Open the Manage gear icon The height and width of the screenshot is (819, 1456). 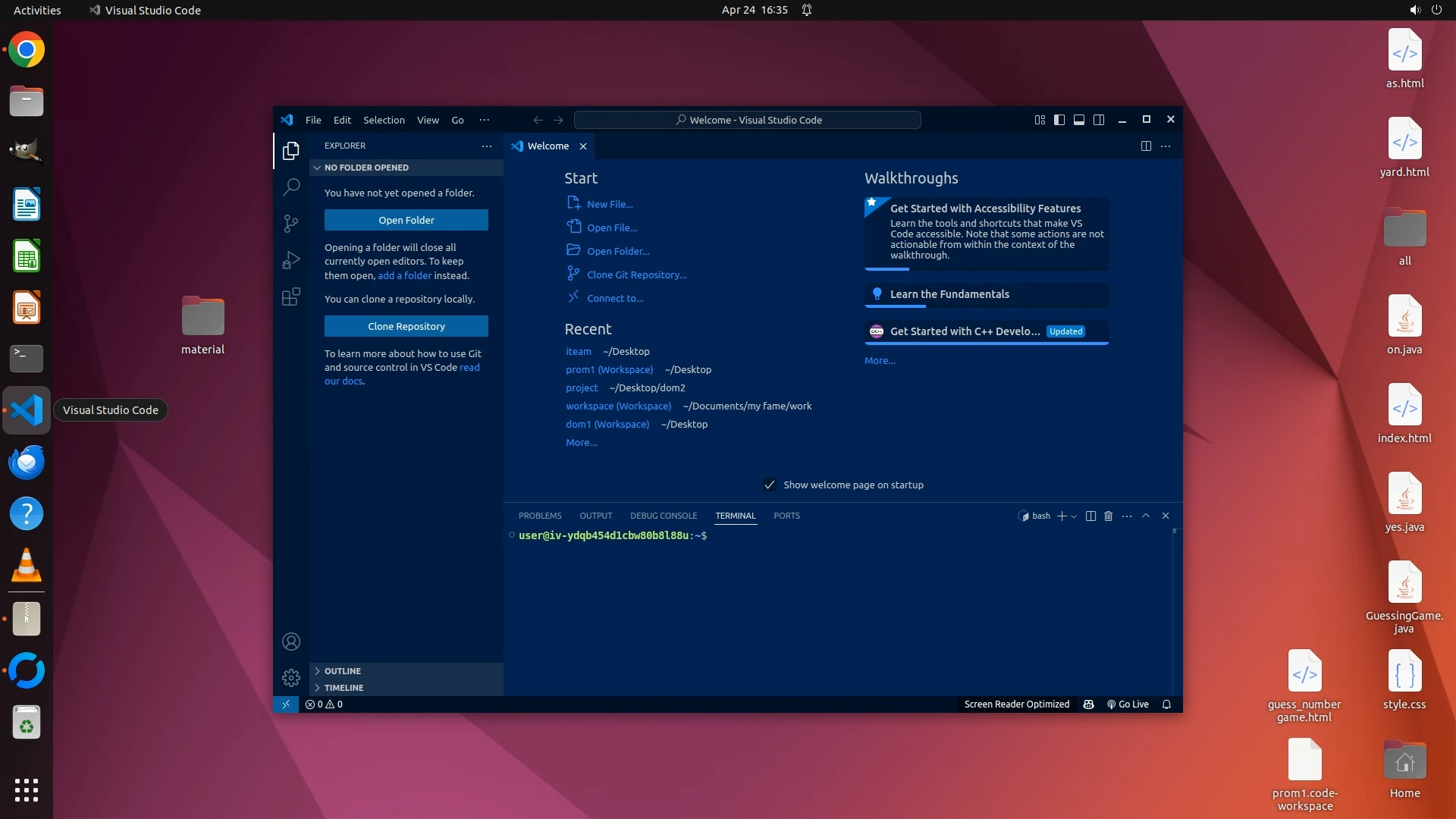click(291, 677)
